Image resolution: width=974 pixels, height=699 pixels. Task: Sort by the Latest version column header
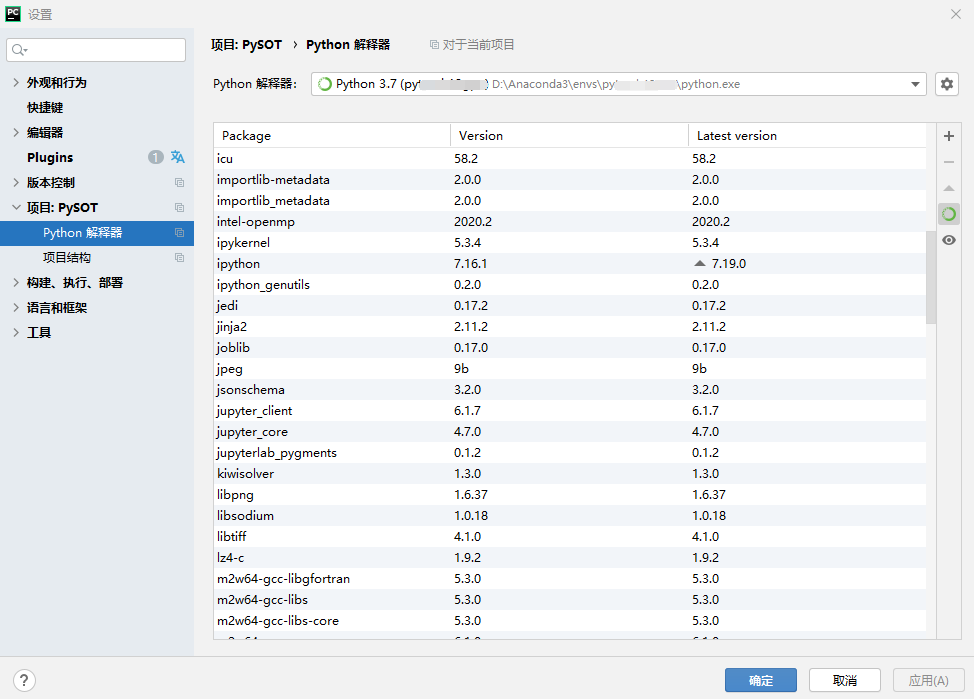tap(808, 135)
